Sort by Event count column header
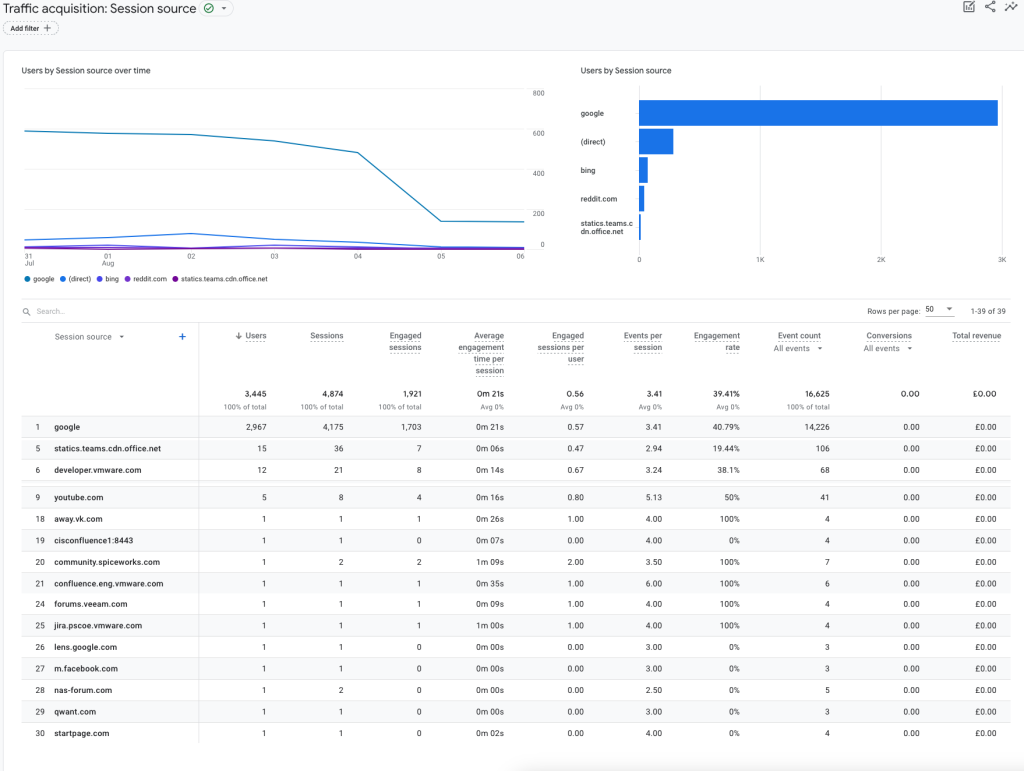This screenshot has height=771, width=1024. click(799, 336)
